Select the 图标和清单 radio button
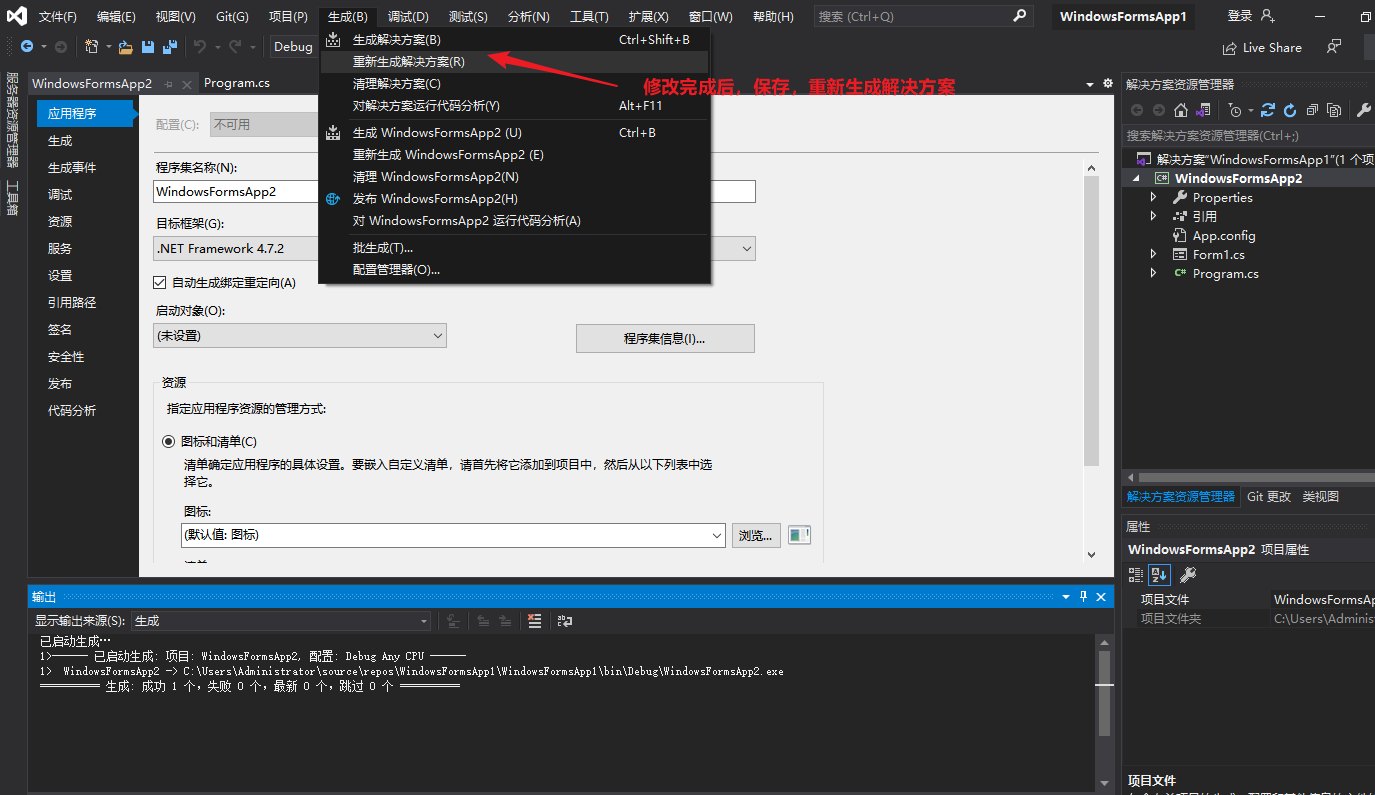This screenshot has height=795, width=1375. tap(168, 441)
